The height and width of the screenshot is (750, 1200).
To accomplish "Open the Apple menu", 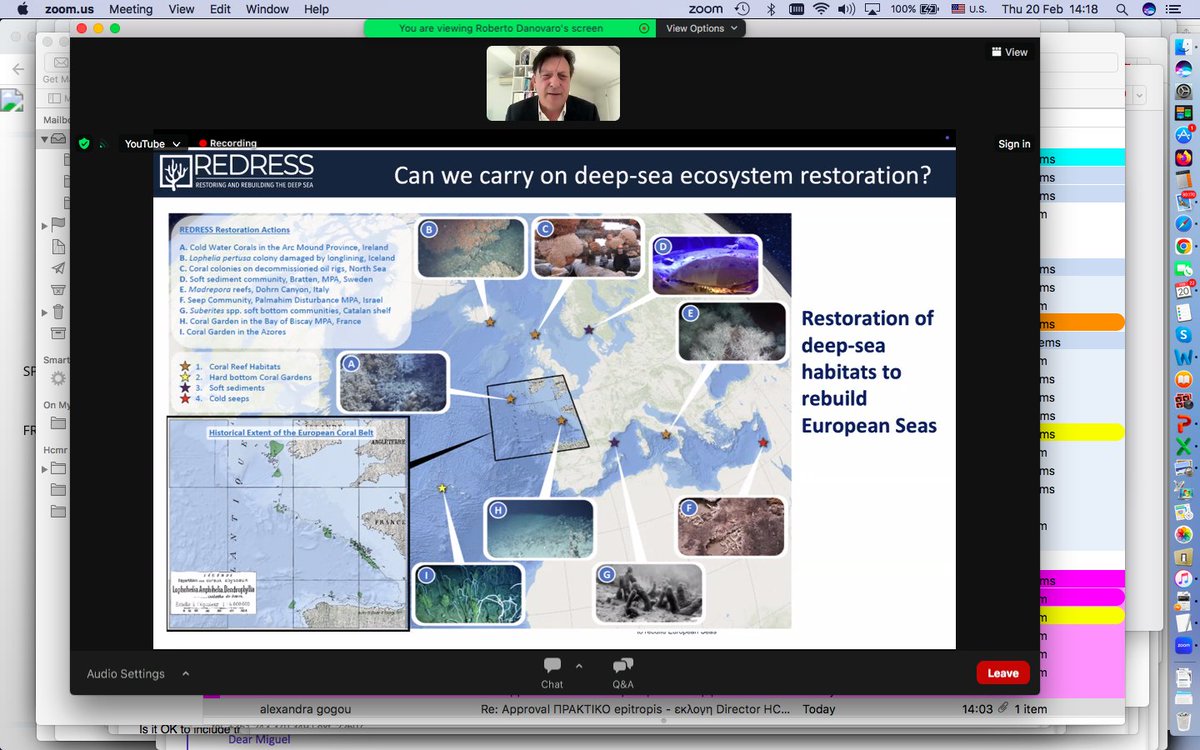I will (23, 9).
